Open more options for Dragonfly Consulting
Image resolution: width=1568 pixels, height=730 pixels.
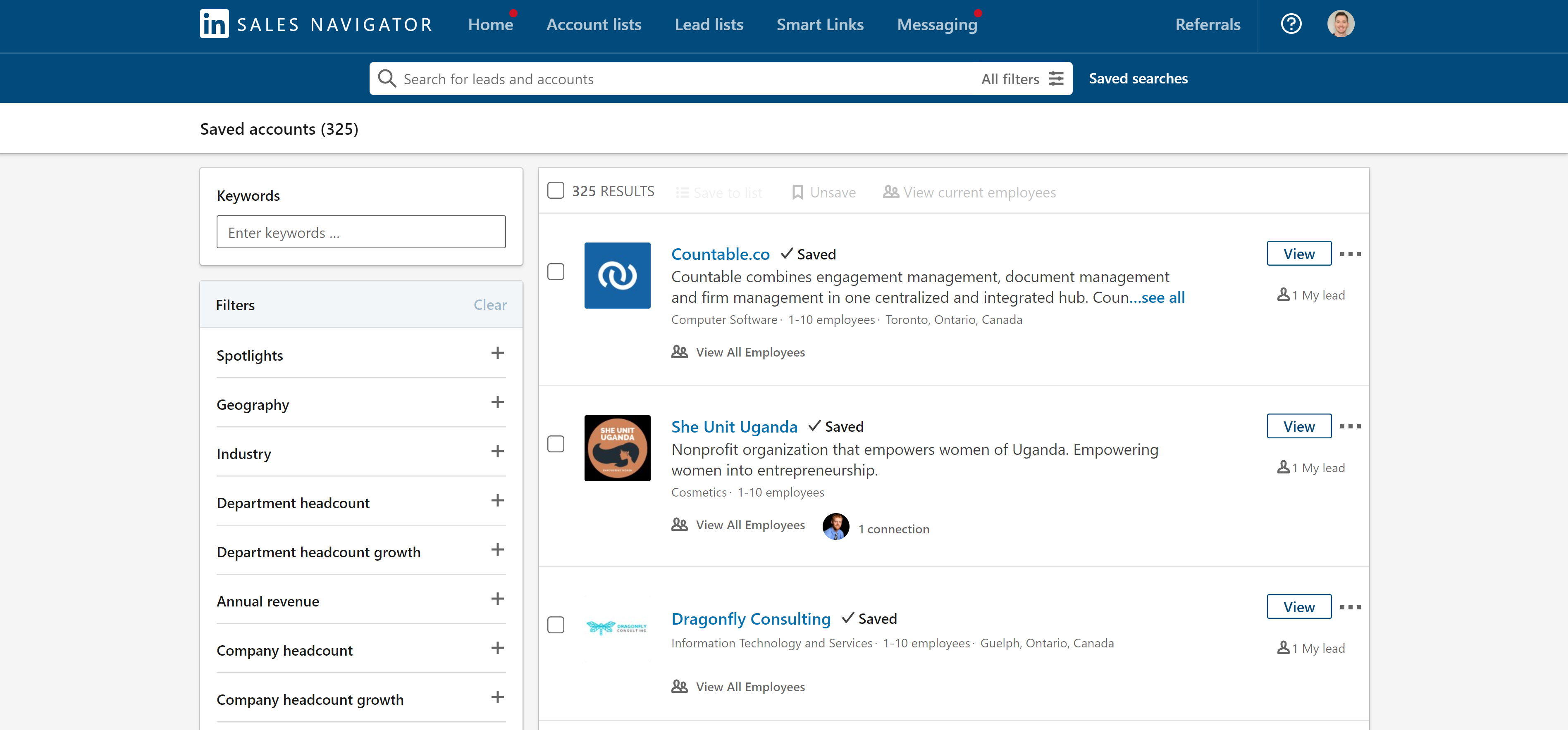pyautogui.click(x=1350, y=607)
